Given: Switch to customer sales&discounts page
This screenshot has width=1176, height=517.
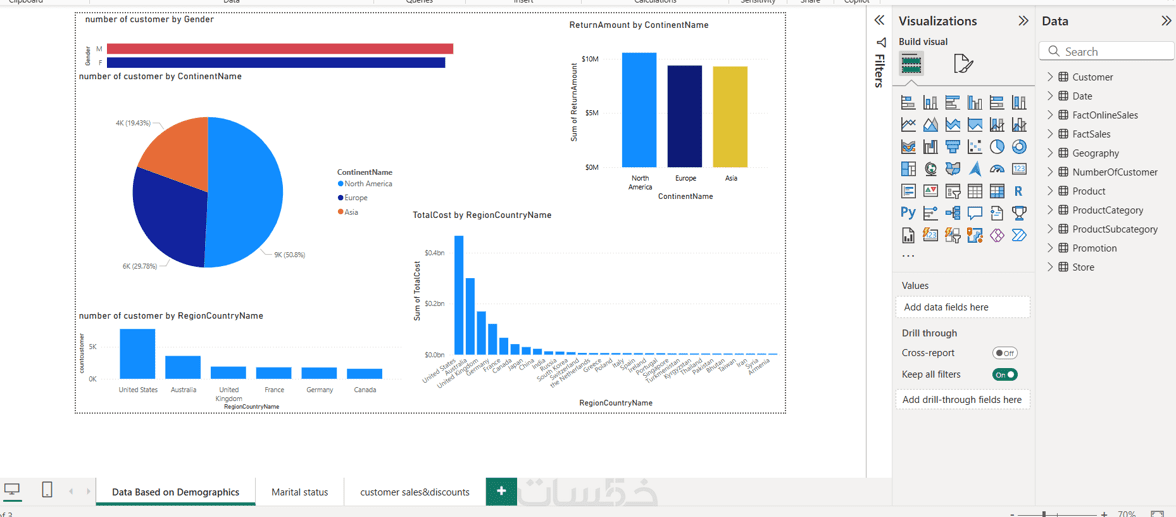Looking at the screenshot, I should (415, 492).
